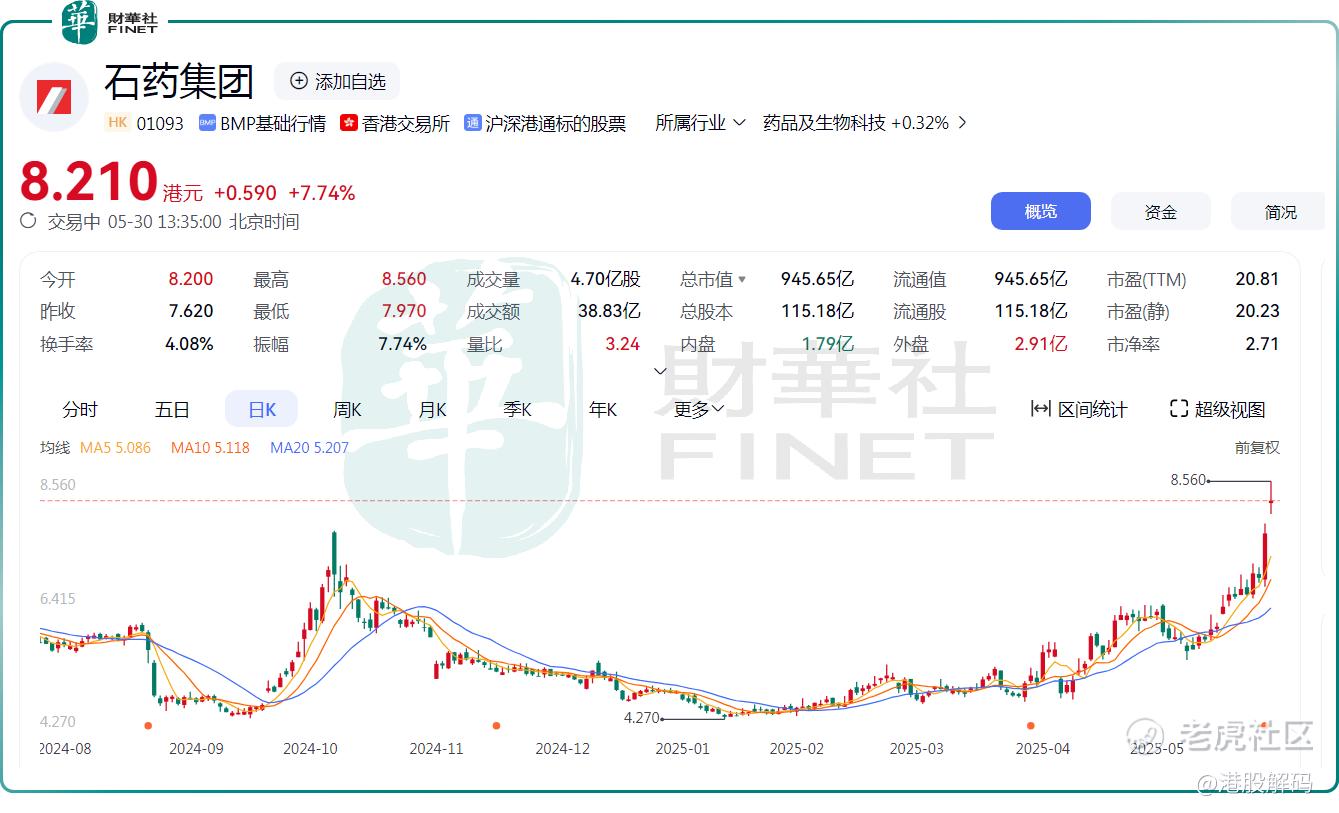This screenshot has width=1339, height=813.
Task: Click the 8.210 current price
Action: click(89, 182)
